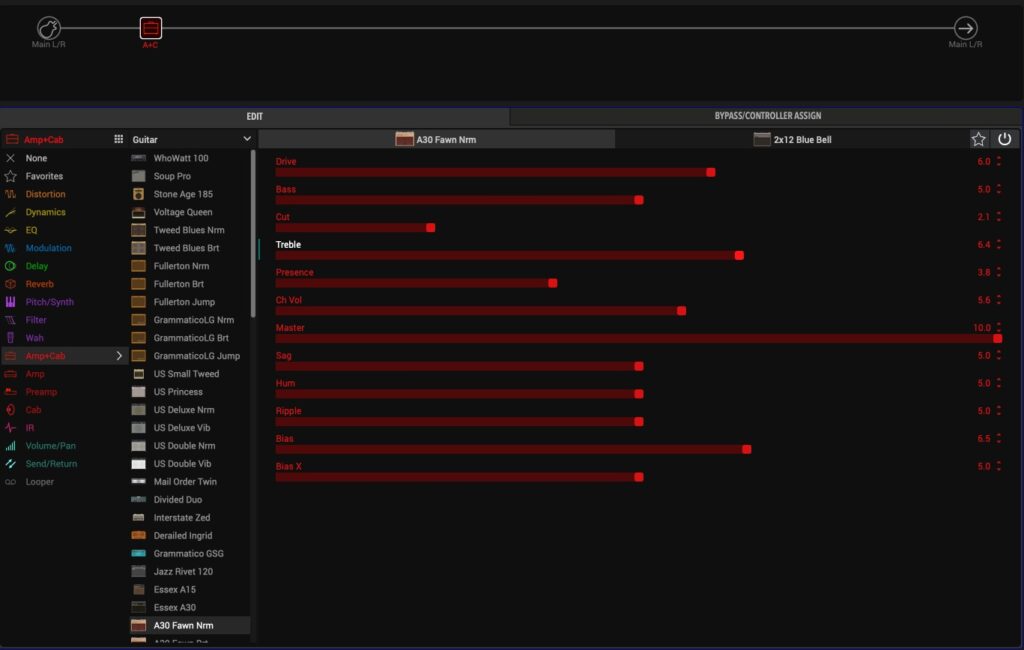Toggle the block bypass power button
This screenshot has height=650, width=1024.
[1005, 140]
